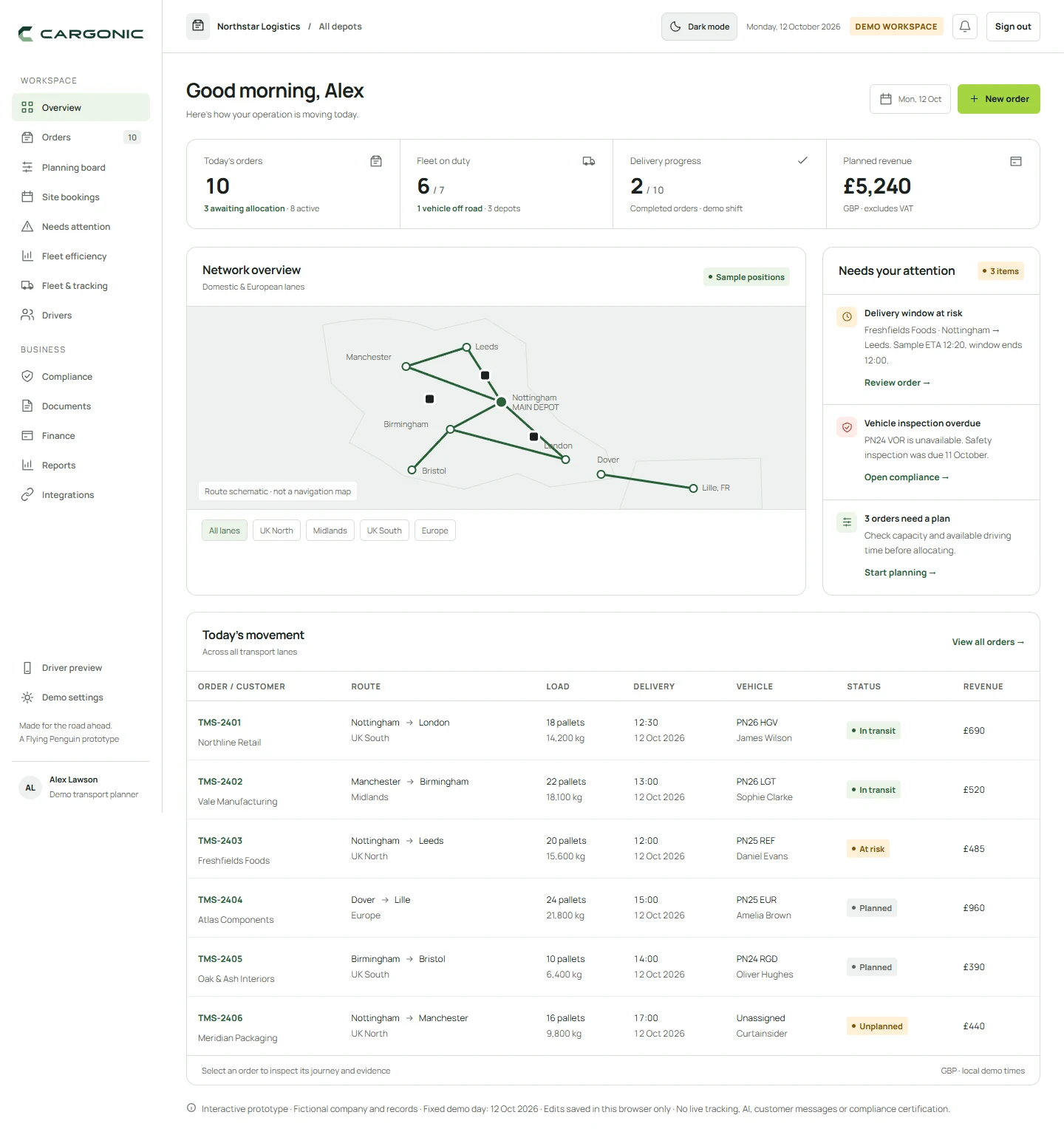The width and height of the screenshot is (1064, 1146).
Task: Toggle Dark mode
Action: [x=699, y=27]
